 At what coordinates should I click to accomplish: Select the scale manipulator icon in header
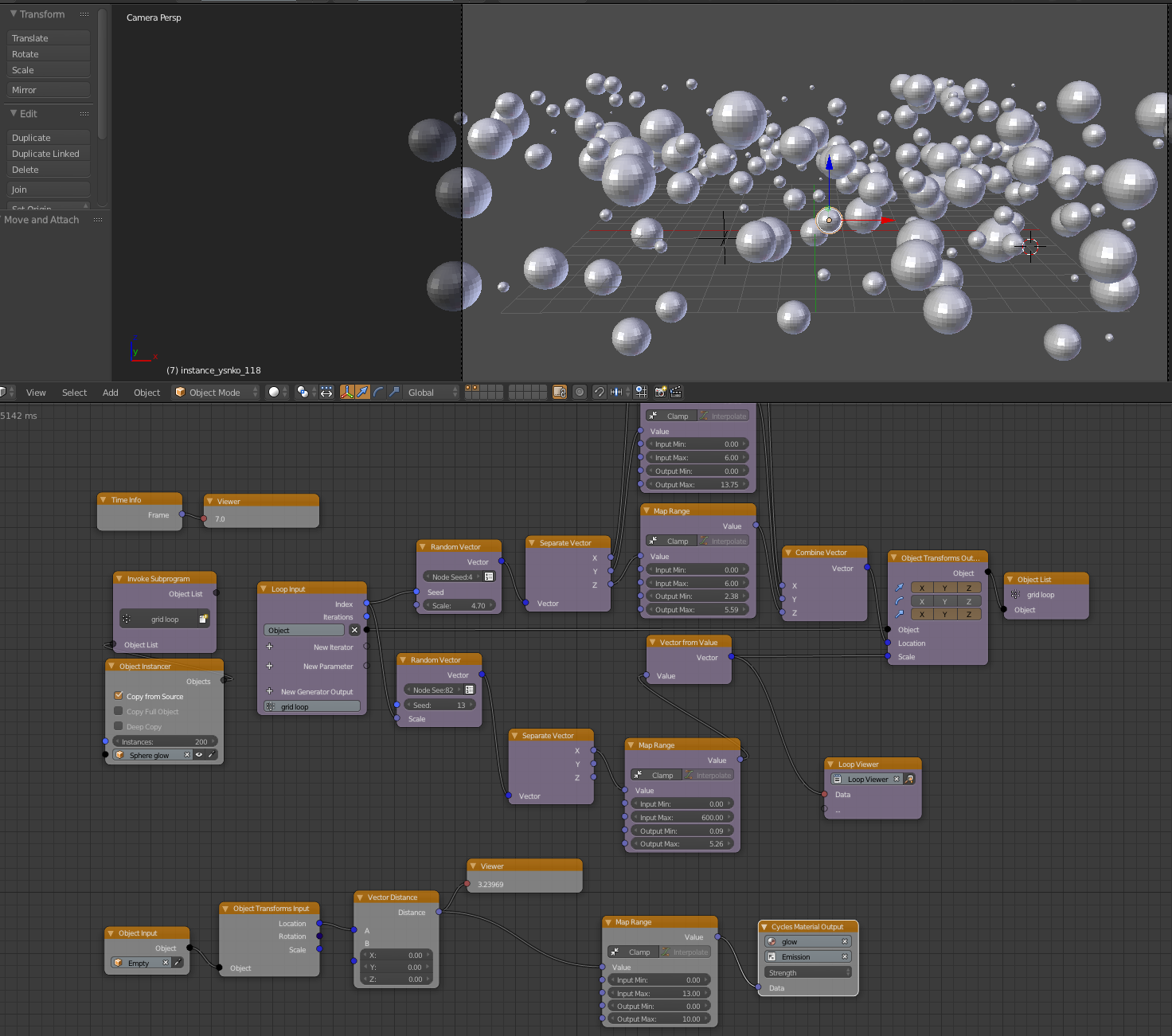click(394, 392)
